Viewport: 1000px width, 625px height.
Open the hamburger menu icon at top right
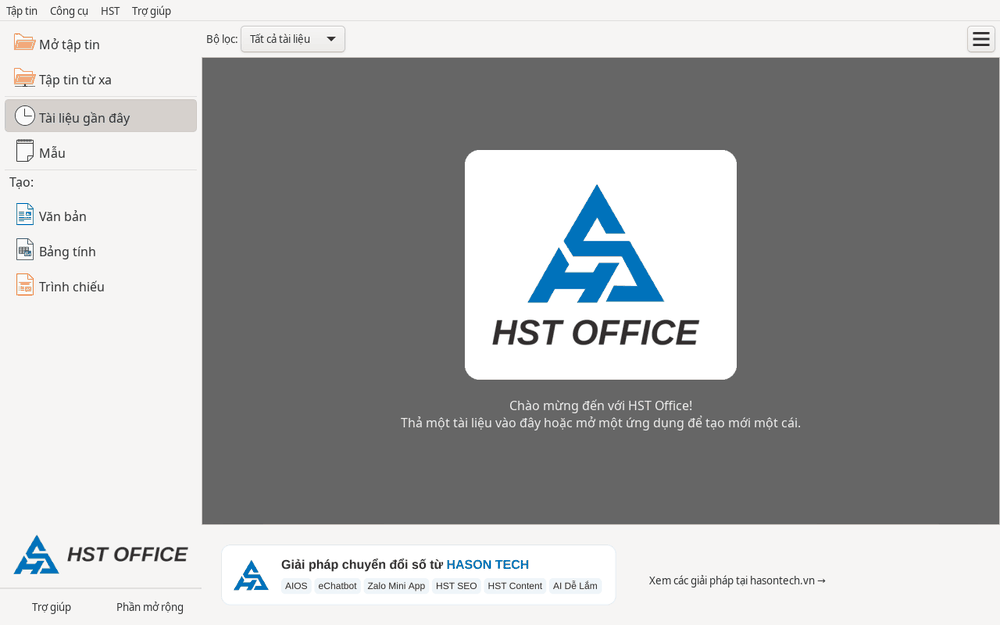pyautogui.click(x=981, y=40)
